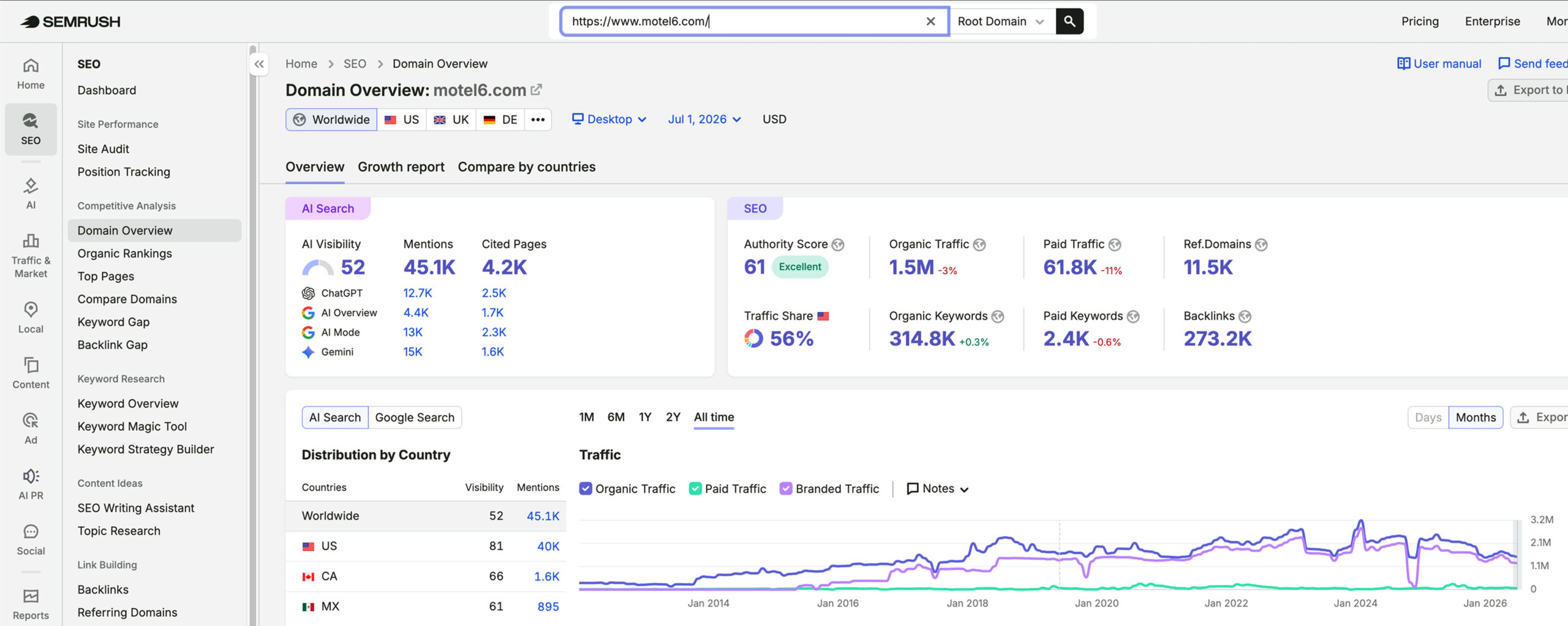Toggle the Paid Traffic checkbox
The height and width of the screenshot is (626, 1568).
tap(695, 489)
